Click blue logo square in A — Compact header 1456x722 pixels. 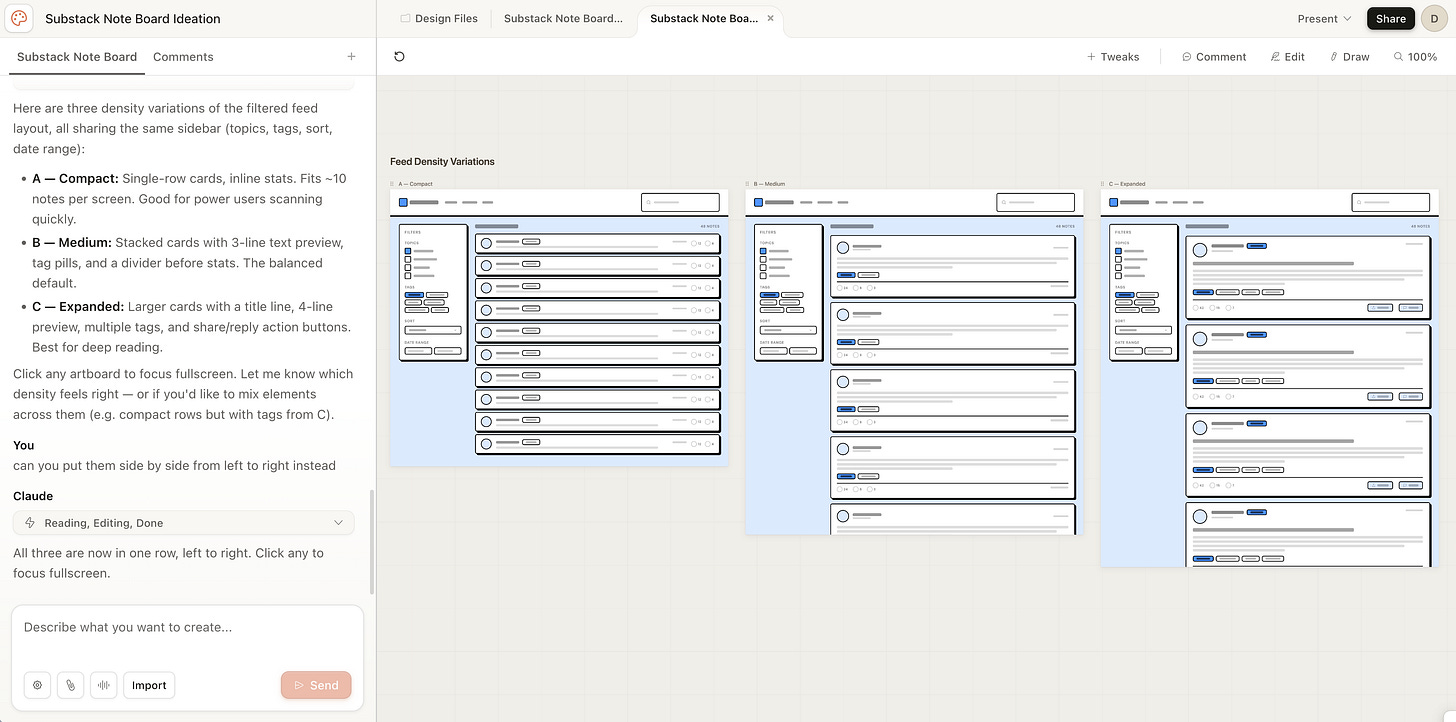point(403,202)
